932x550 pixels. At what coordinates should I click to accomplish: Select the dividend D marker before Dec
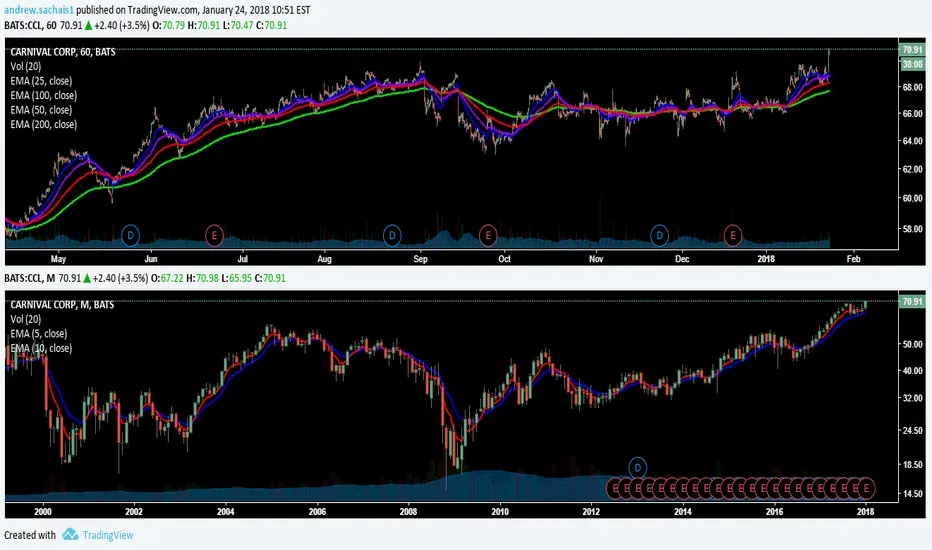pyautogui.click(x=659, y=235)
